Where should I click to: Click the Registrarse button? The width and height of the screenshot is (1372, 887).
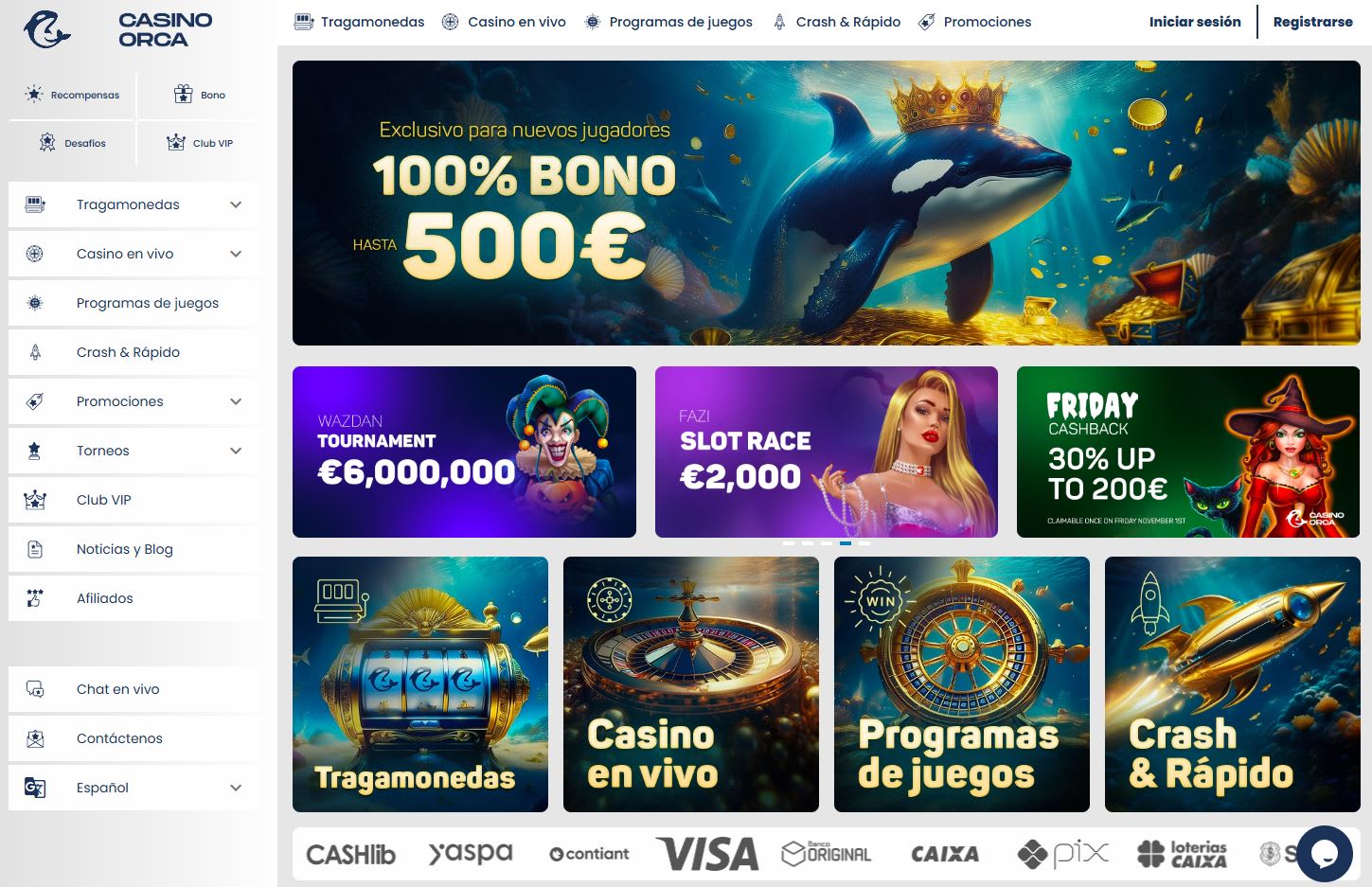(x=1312, y=22)
